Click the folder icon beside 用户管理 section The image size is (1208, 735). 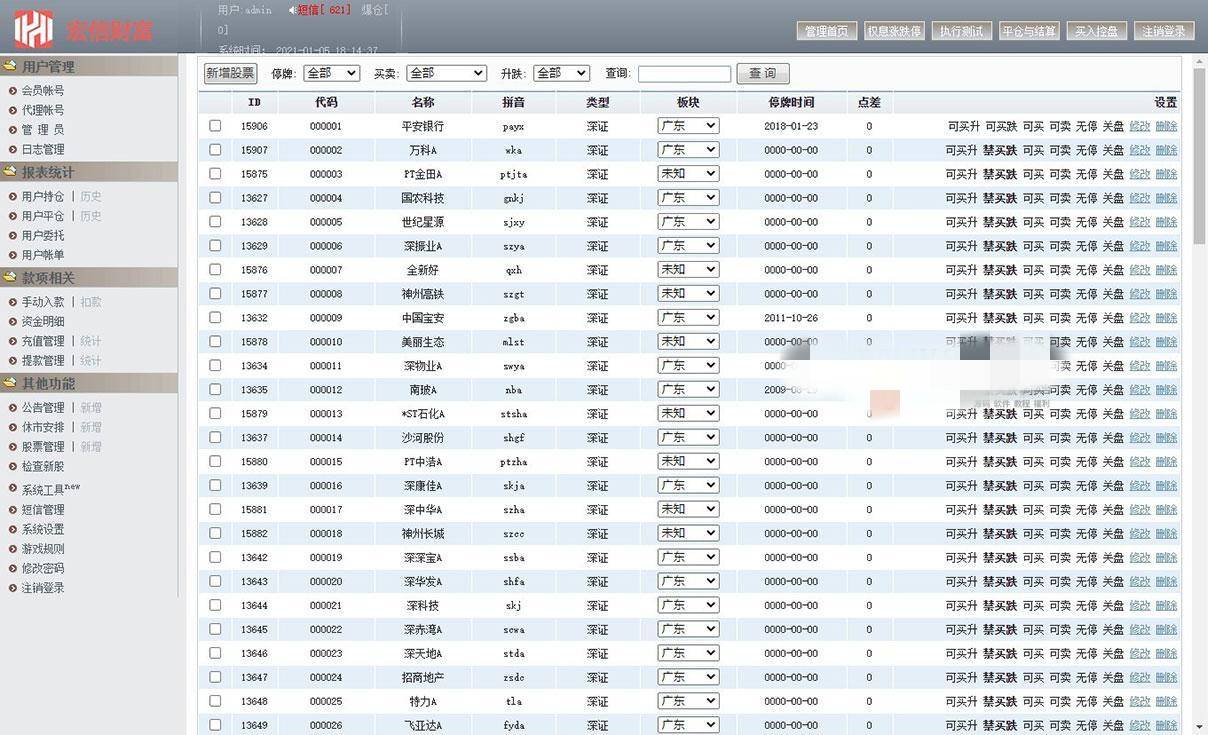[9, 67]
